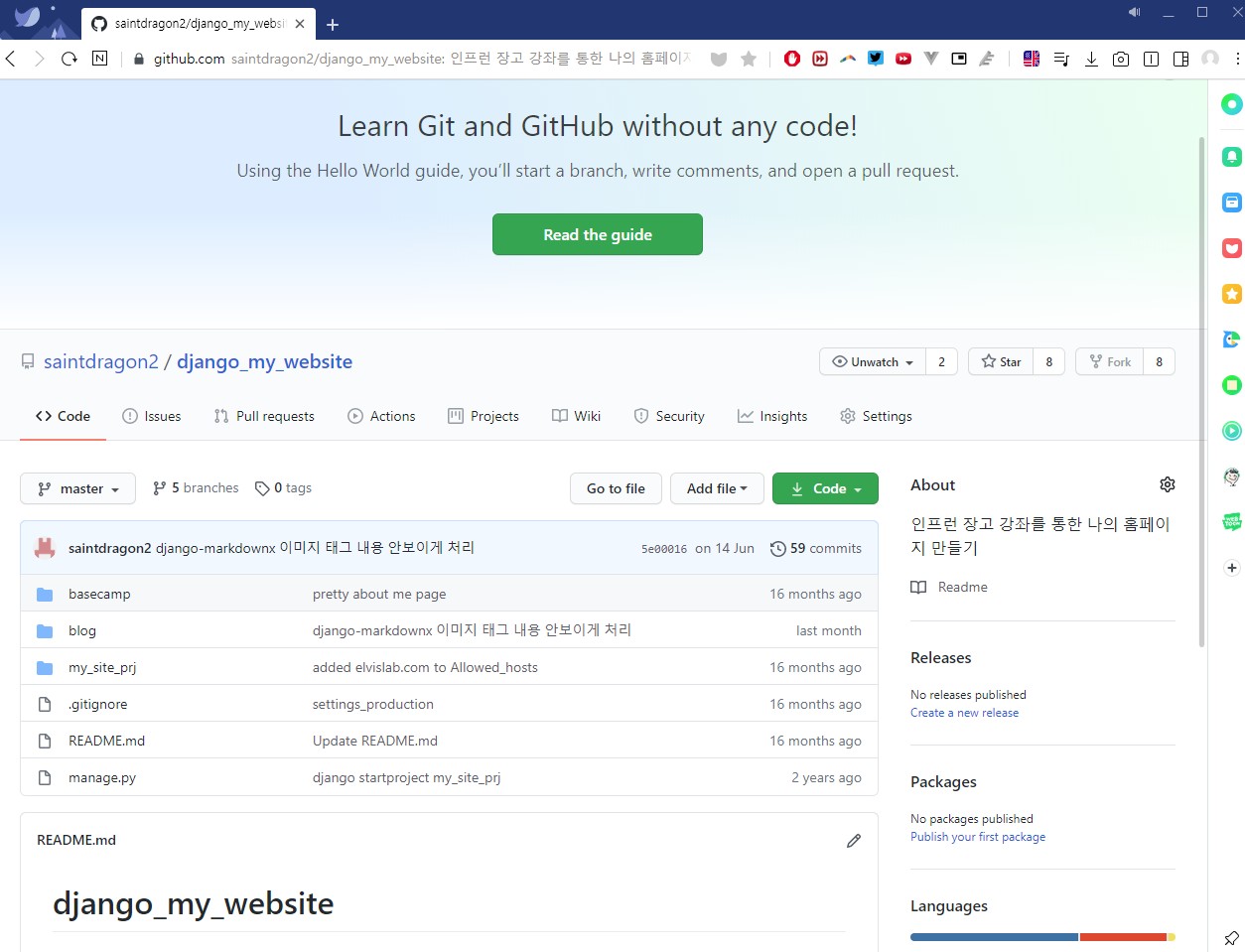Close the django_my_website browser tab
Image resolution: width=1245 pixels, height=952 pixels.
300,24
